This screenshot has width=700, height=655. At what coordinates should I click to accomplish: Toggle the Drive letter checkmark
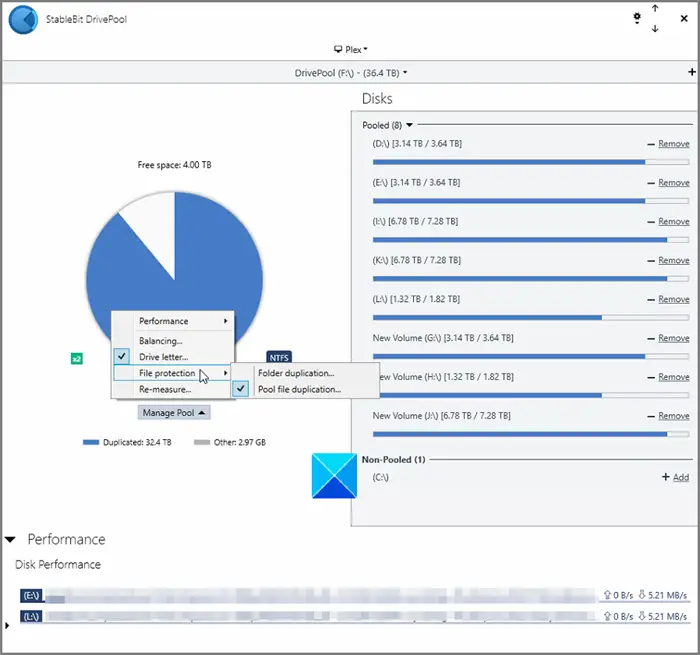(122, 356)
